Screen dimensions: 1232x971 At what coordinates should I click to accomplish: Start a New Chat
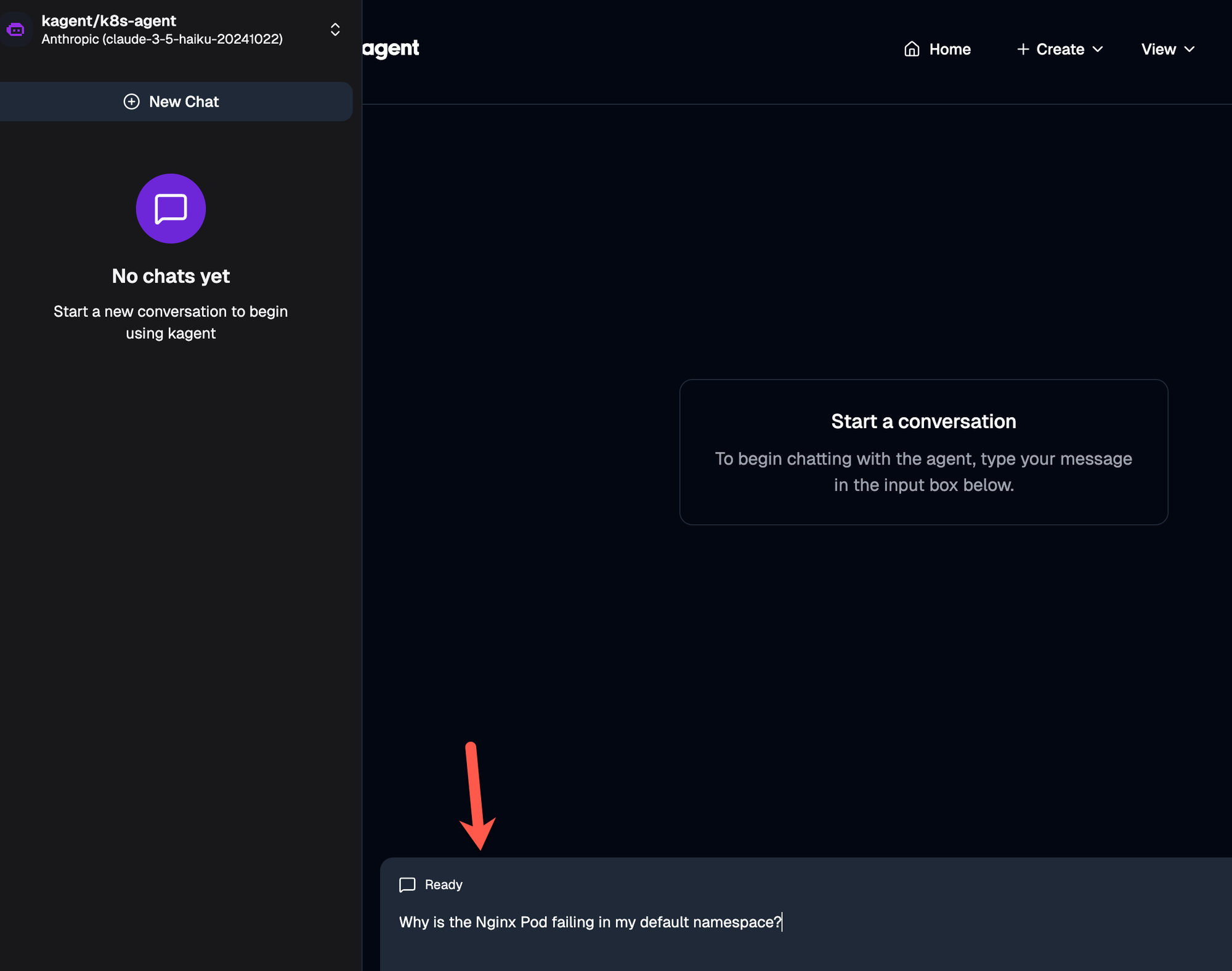(x=184, y=102)
